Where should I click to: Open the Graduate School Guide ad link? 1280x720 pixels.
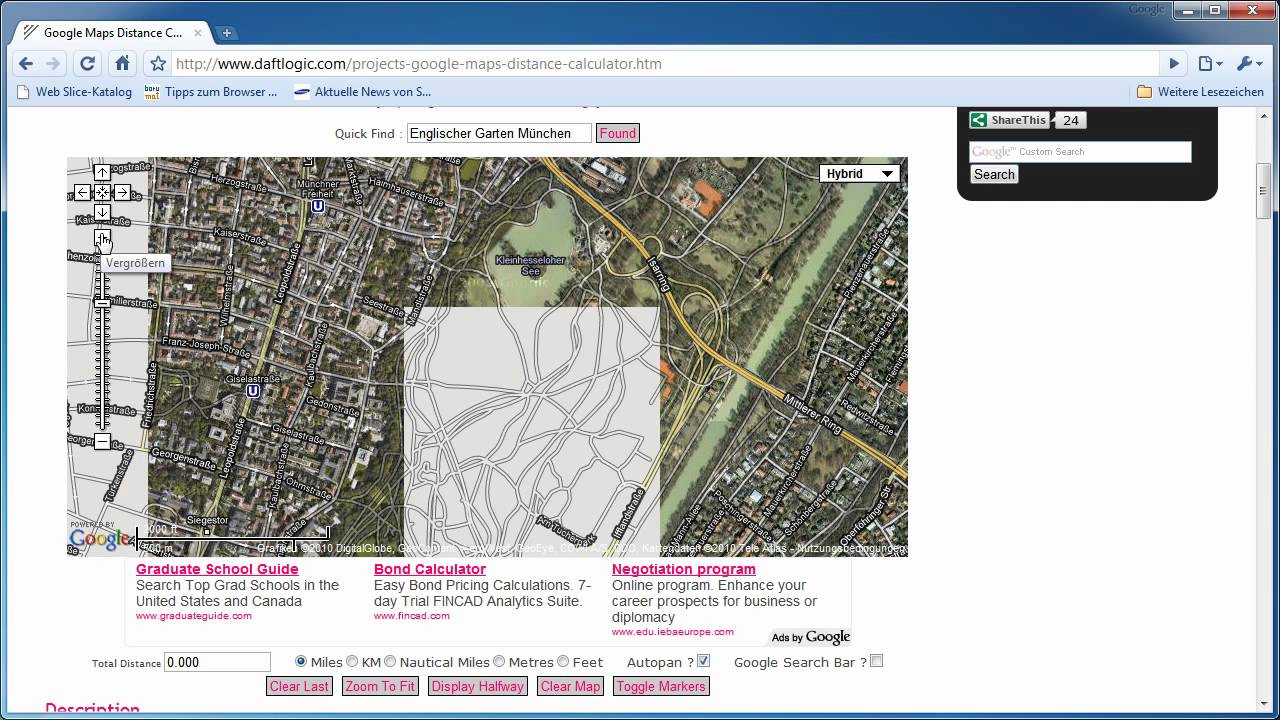[217, 569]
